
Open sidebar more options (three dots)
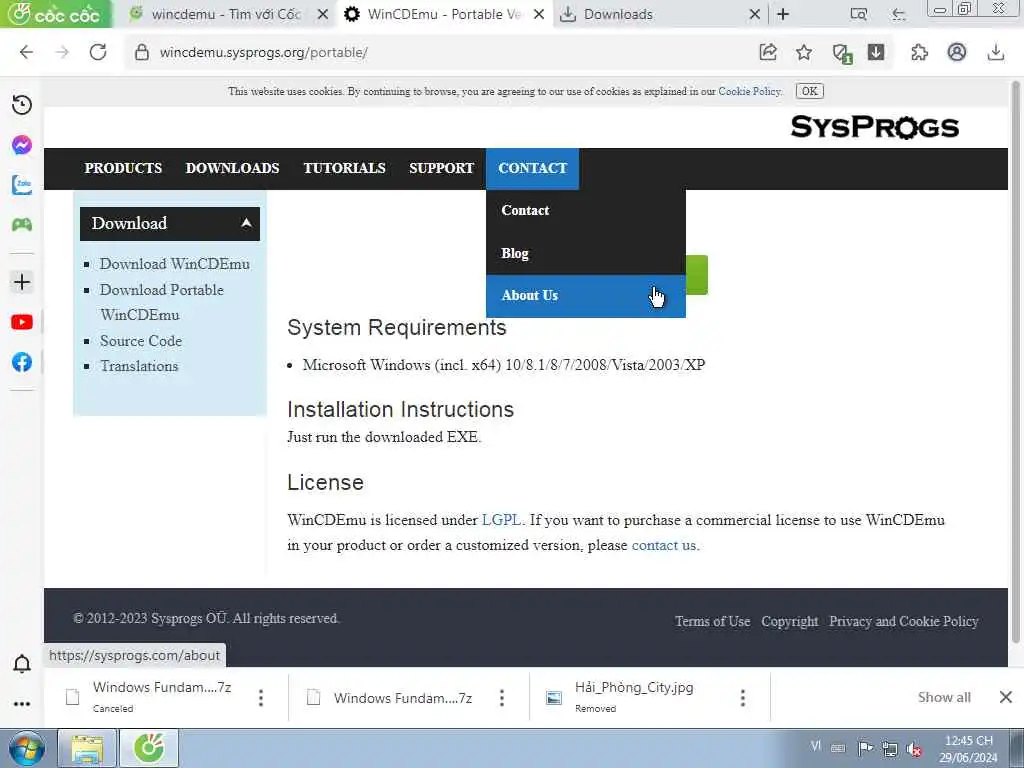click(22, 704)
